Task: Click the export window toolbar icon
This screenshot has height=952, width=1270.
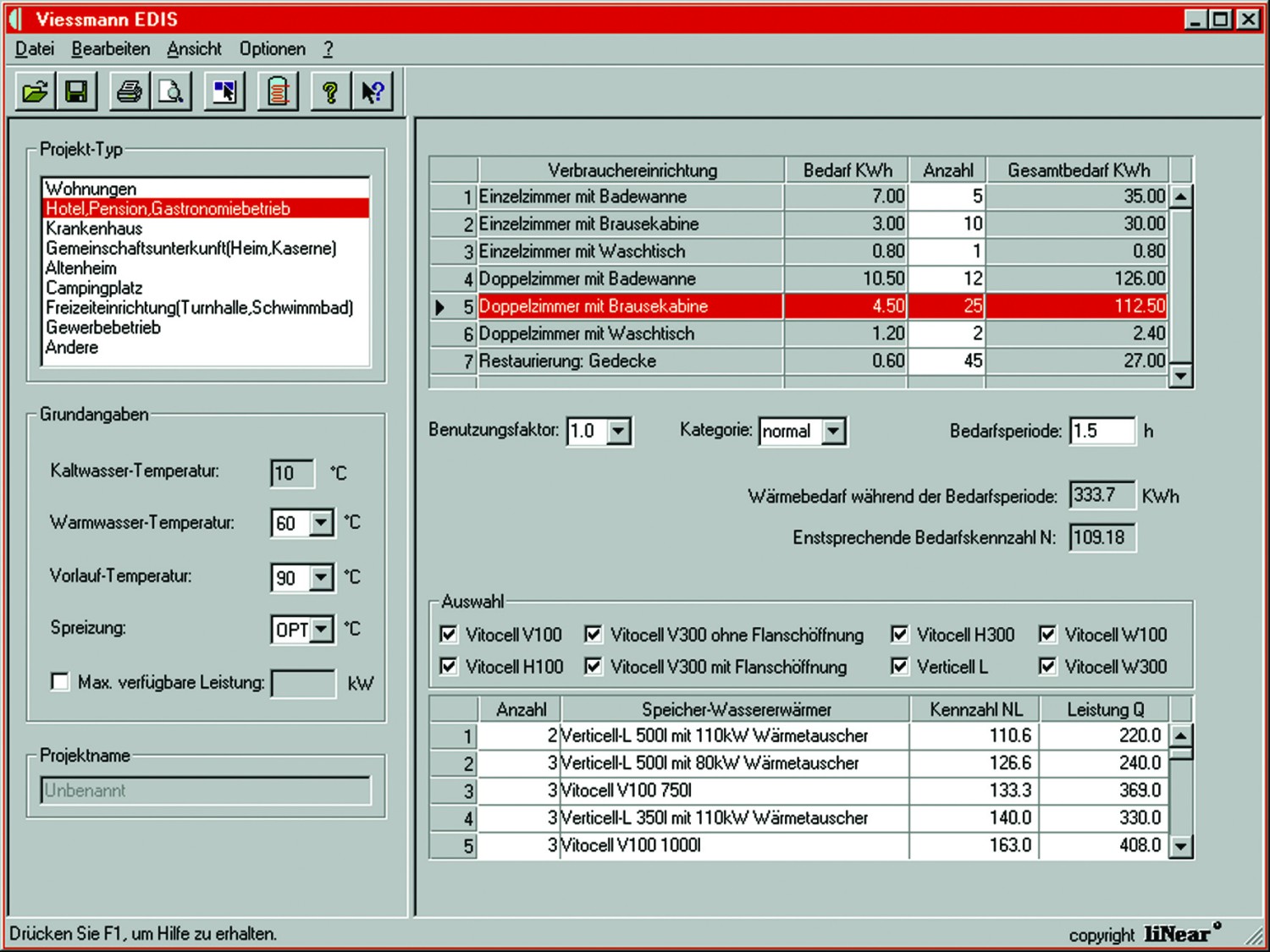Action: click(224, 91)
